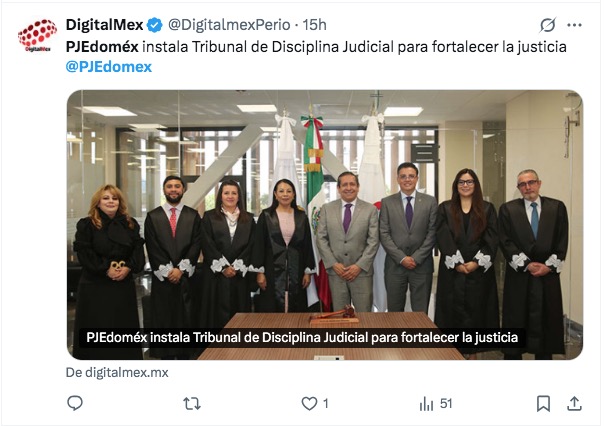Open the @DigitalmexPerio handle
Screen dimensions: 604x426
coord(229,25)
